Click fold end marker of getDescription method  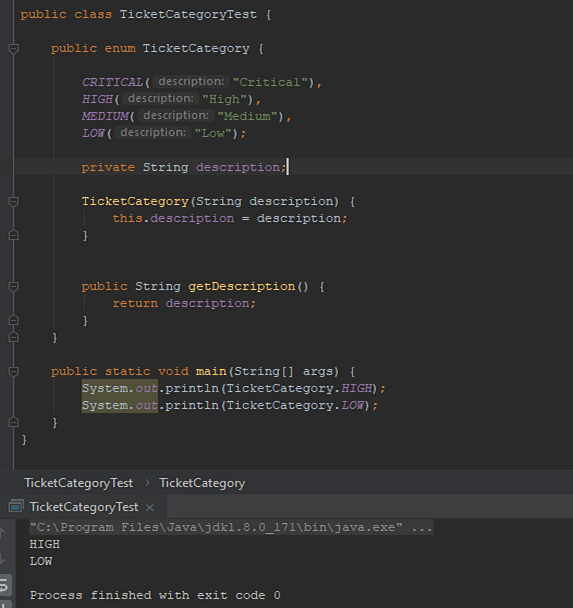click(x=14, y=320)
